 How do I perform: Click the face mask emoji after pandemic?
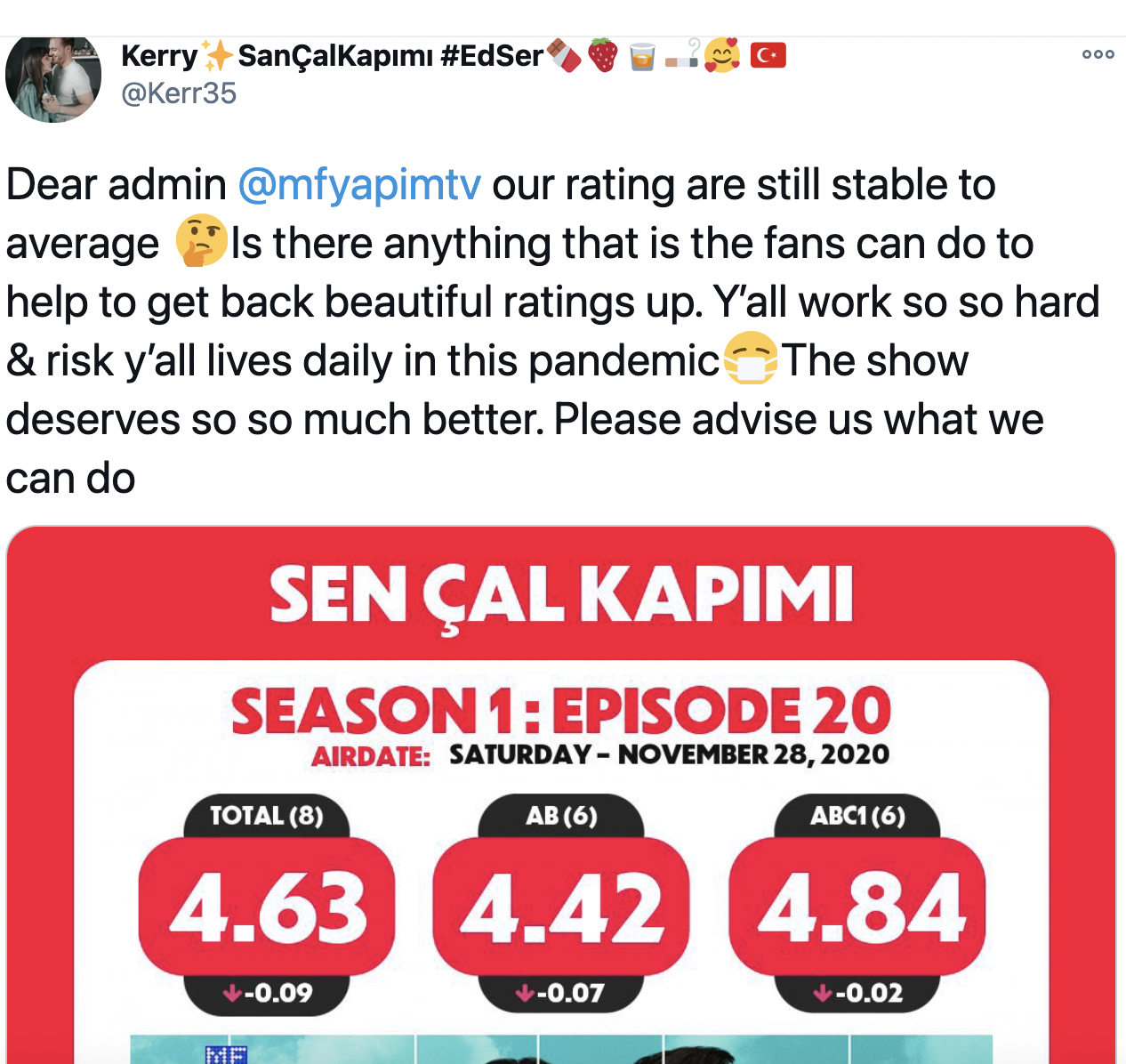[x=750, y=360]
